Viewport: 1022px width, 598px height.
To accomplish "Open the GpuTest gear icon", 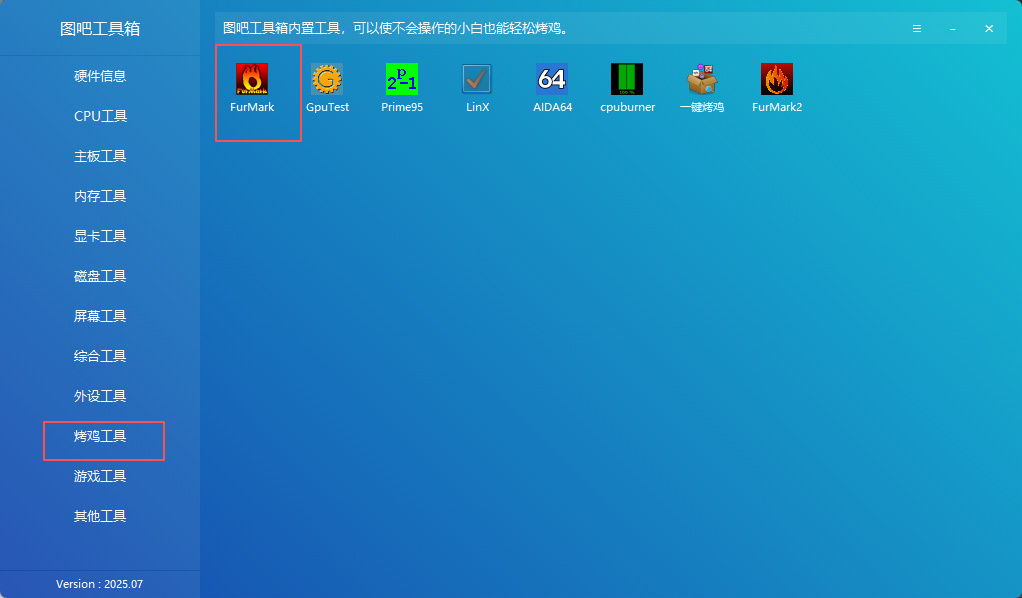I will tap(327, 79).
